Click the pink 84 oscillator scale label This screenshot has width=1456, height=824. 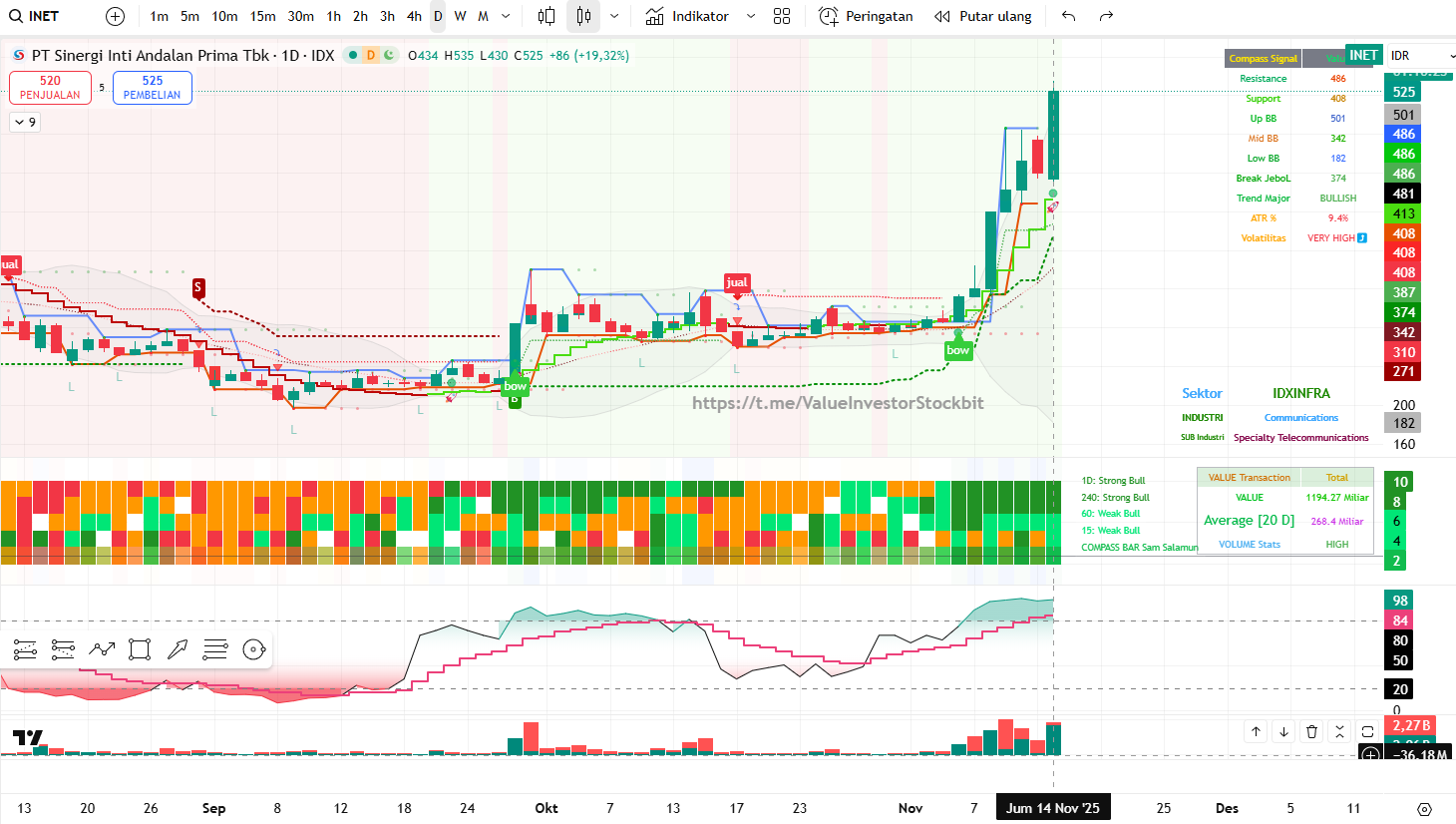tap(1401, 620)
